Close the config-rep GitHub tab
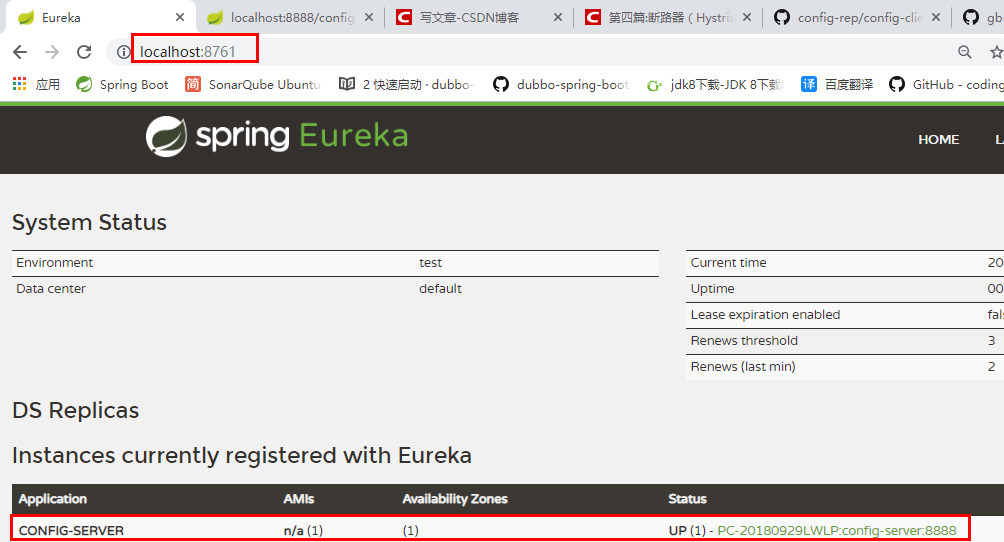1004x542 pixels. click(x=936, y=17)
